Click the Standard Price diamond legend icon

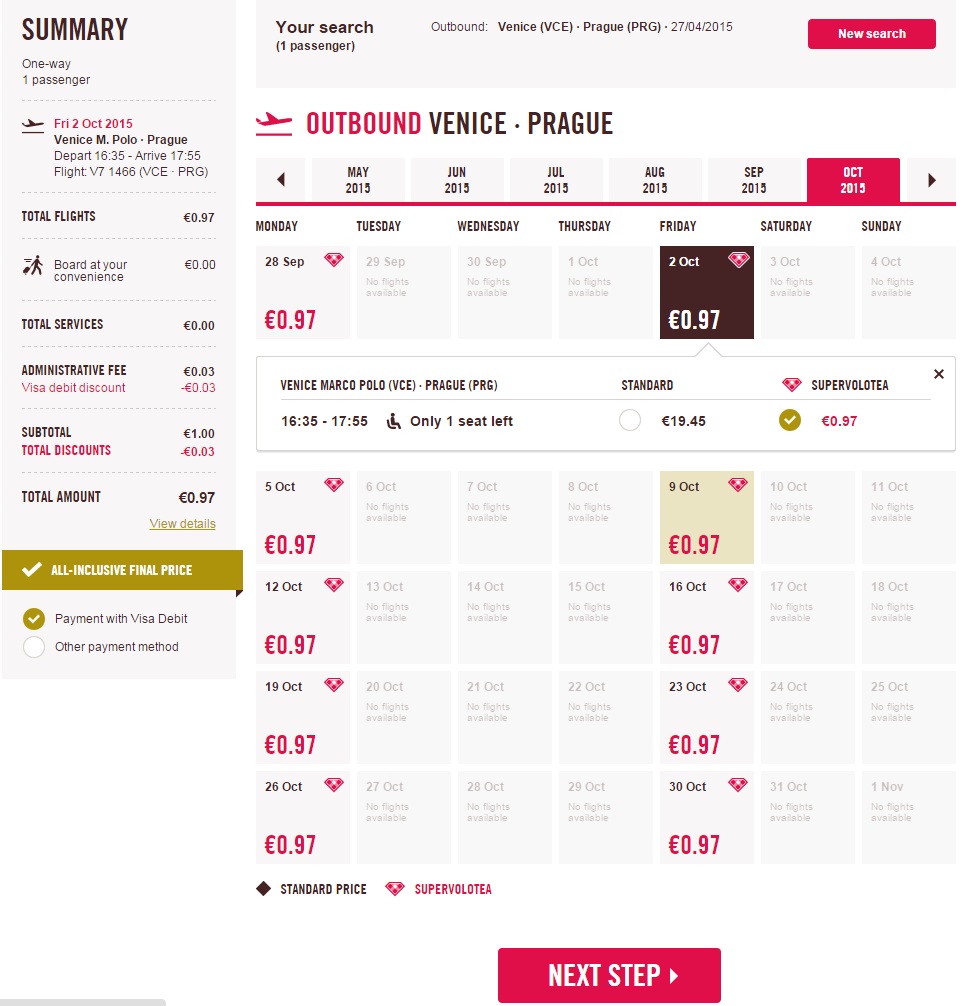click(x=263, y=889)
